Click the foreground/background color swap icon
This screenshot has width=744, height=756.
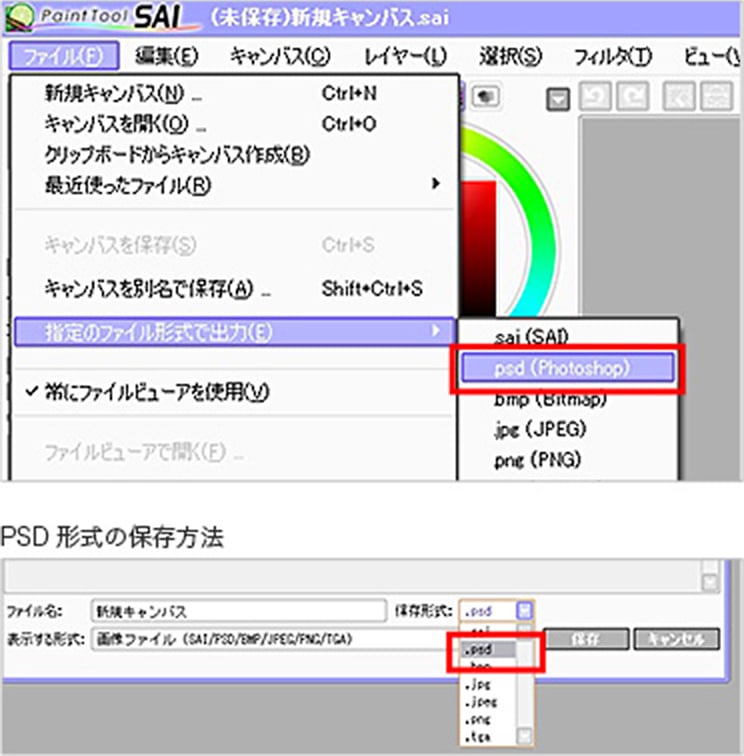[x=485, y=96]
